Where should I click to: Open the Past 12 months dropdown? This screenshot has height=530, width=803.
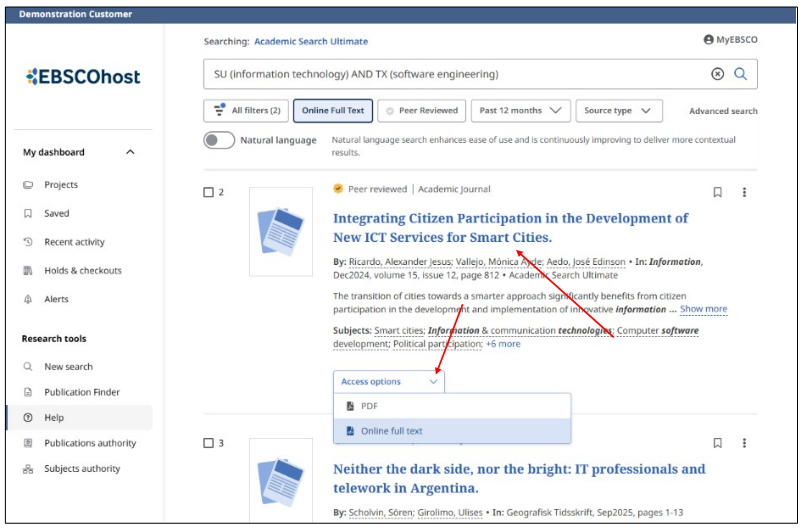coord(521,111)
